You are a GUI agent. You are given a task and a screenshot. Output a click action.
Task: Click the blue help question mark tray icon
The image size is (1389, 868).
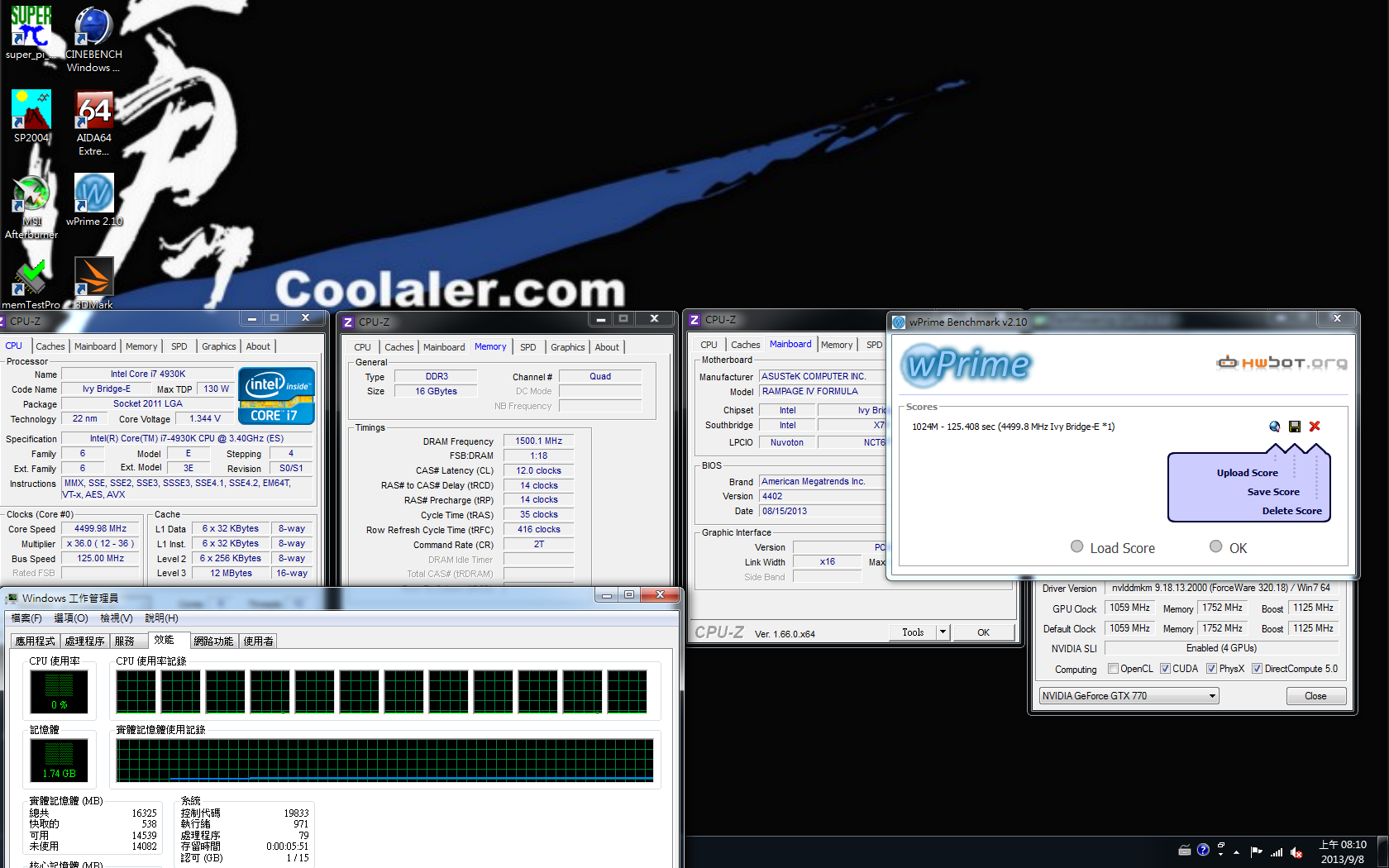point(1203,850)
